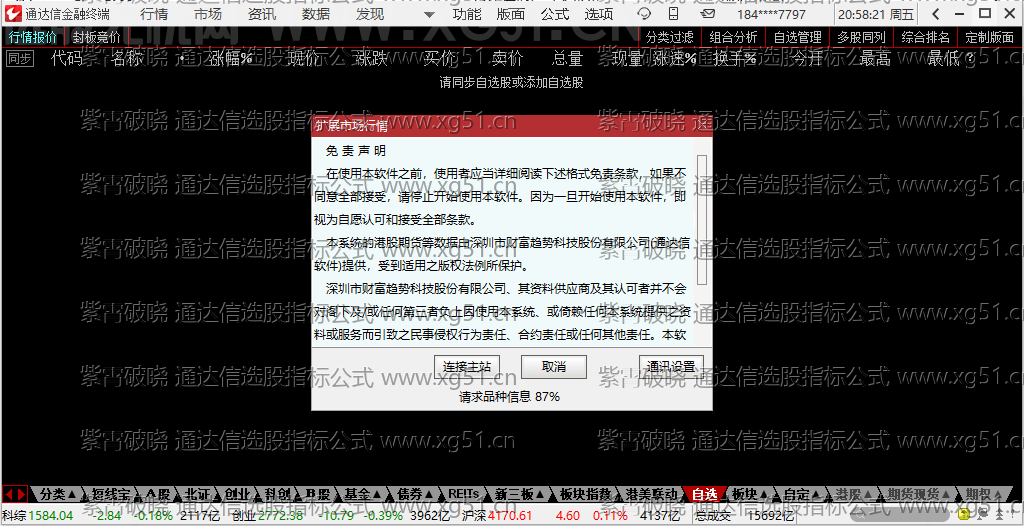Click the 创业 index value 2772.38
The width and height of the screenshot is (1024, 526).
[x=281, y=516]
